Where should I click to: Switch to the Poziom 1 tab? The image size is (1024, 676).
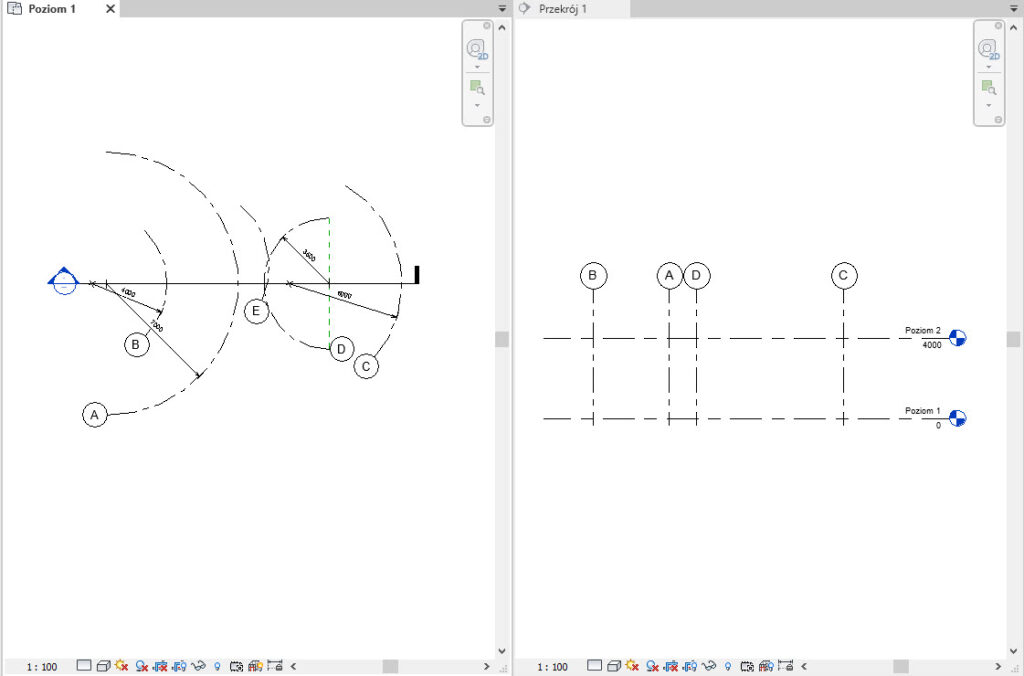point(50,9)
